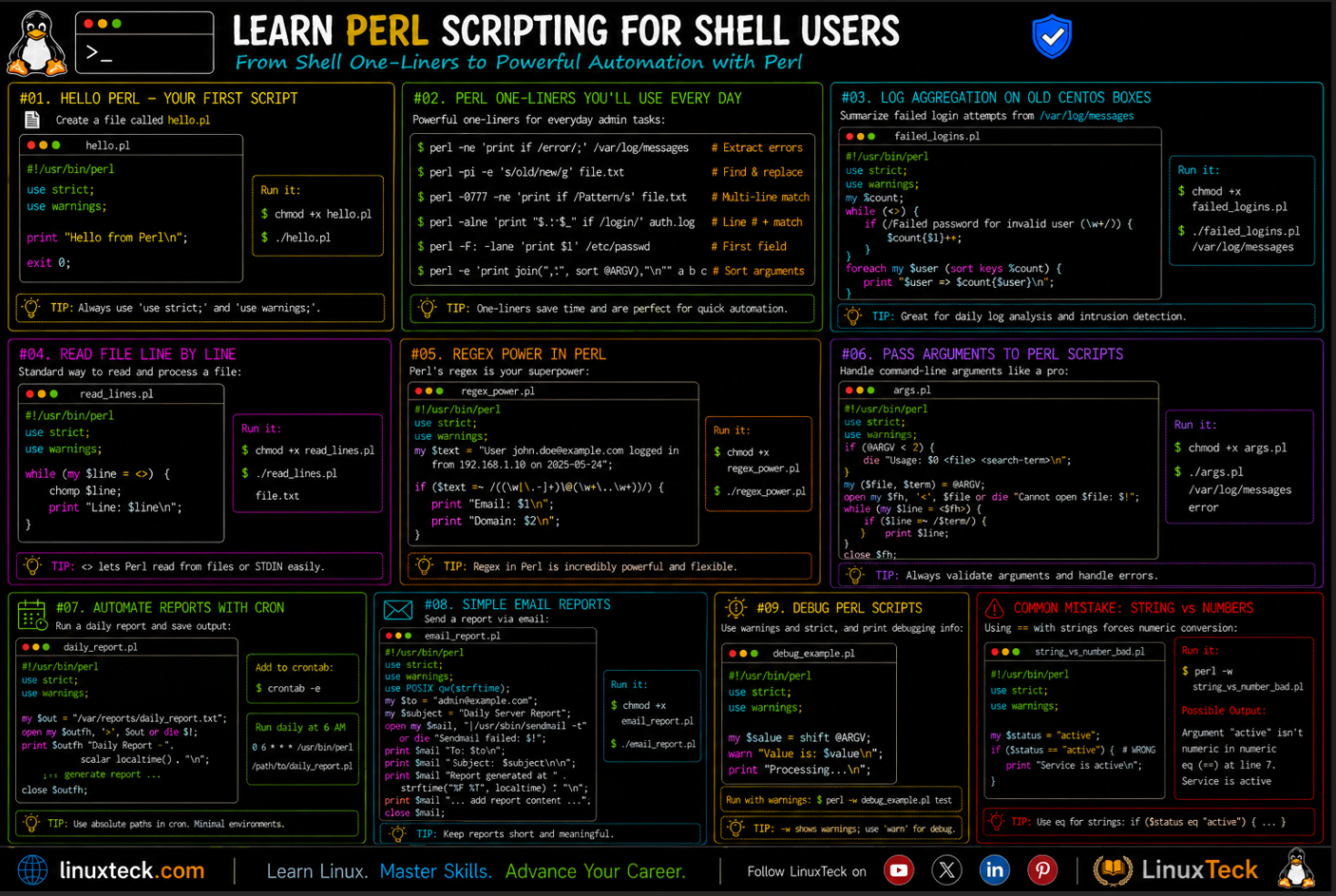This screenshot has width=1336, height=896.
Task: Click the small penguin in the footer corner
Action: click(1296, 868)
